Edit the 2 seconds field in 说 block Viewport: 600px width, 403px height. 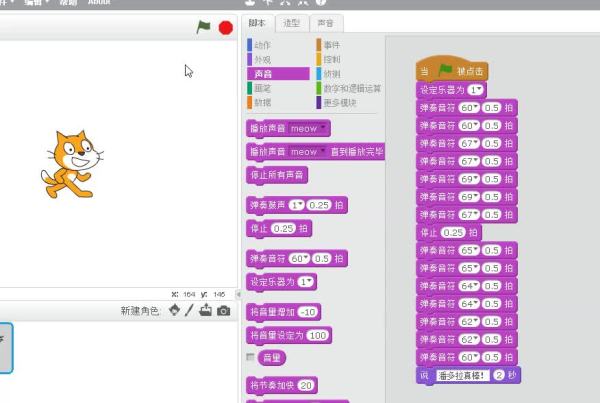coord(499,375)
